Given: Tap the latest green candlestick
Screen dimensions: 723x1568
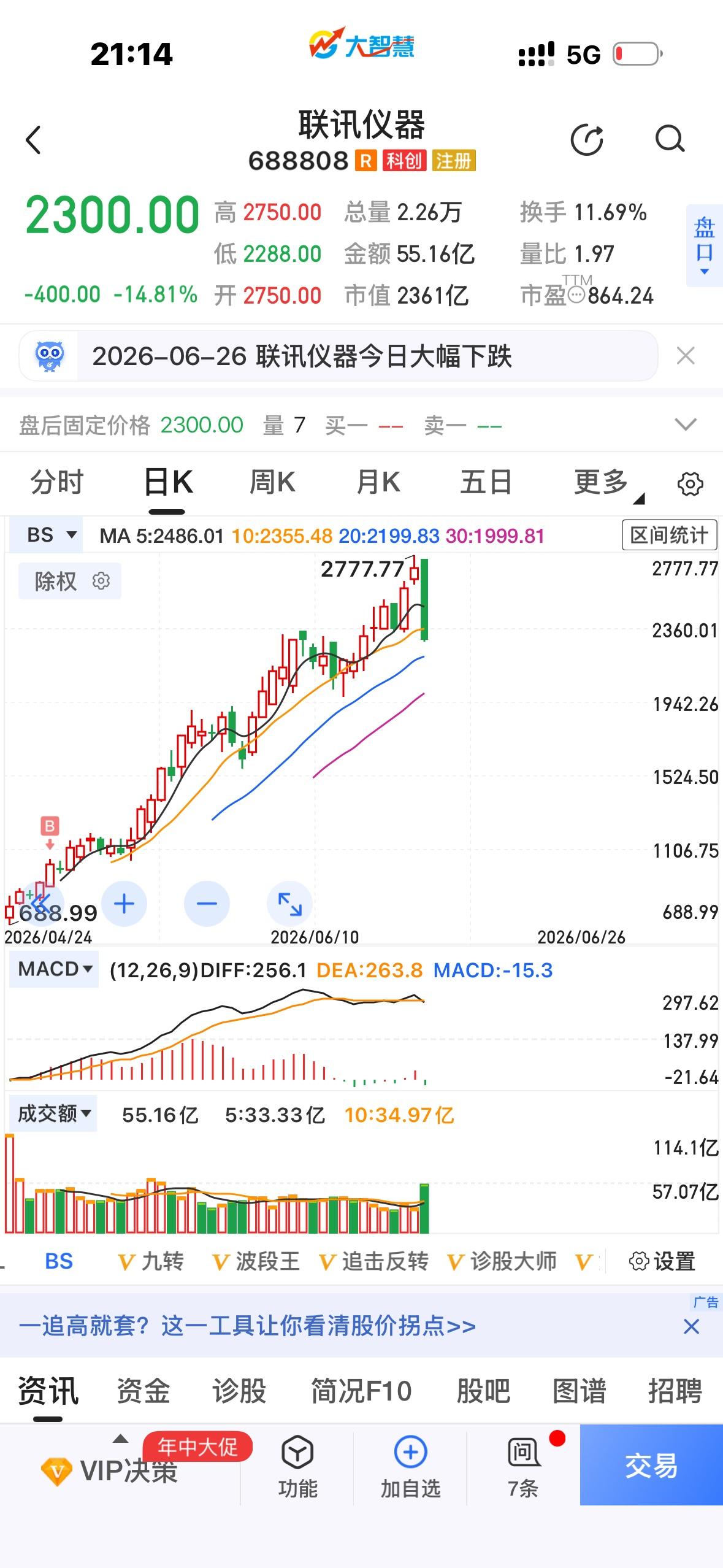Looking at the screenshot, I should [x=424, y=600].
